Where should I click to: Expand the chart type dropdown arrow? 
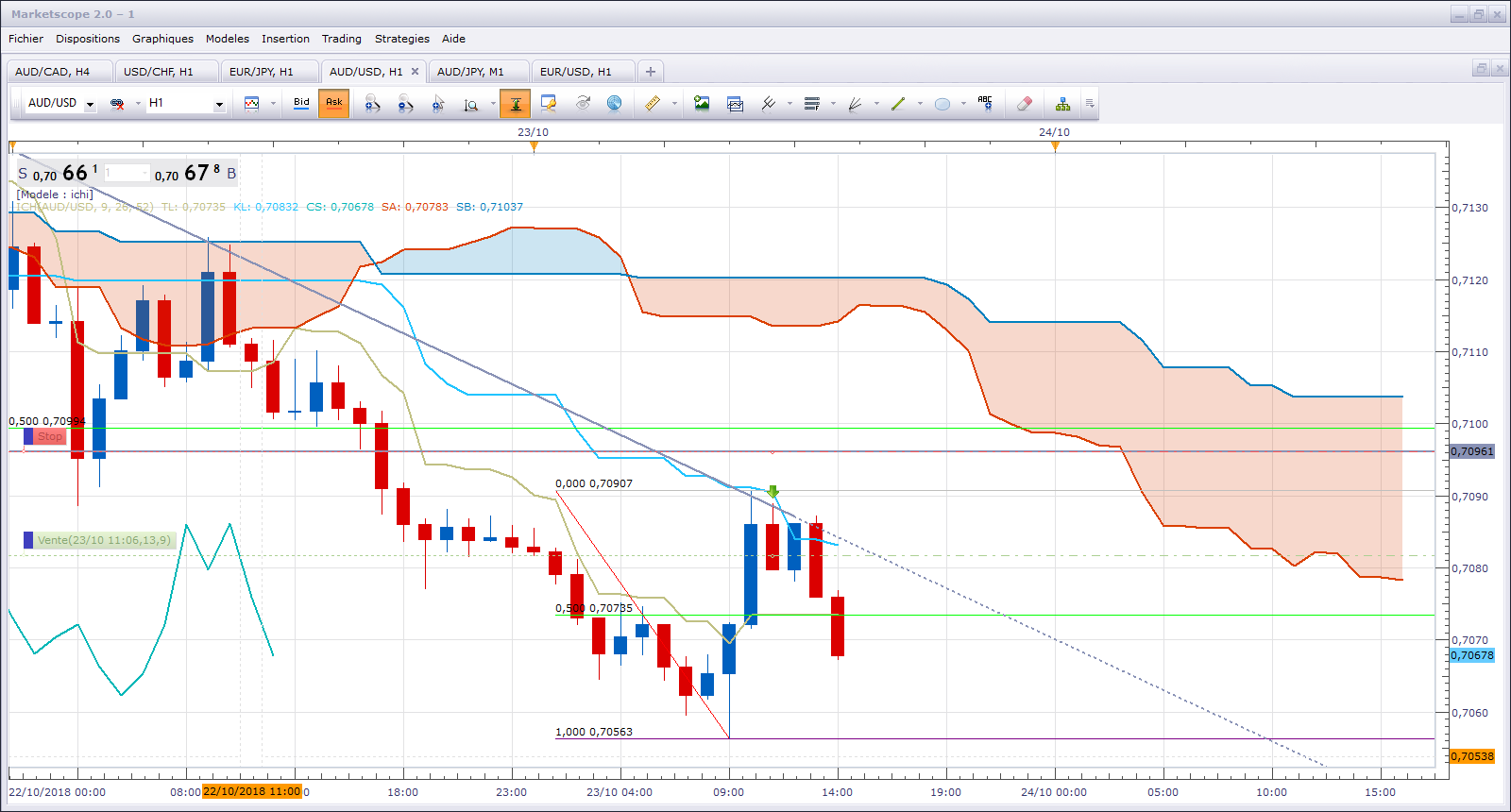(273, 104)
